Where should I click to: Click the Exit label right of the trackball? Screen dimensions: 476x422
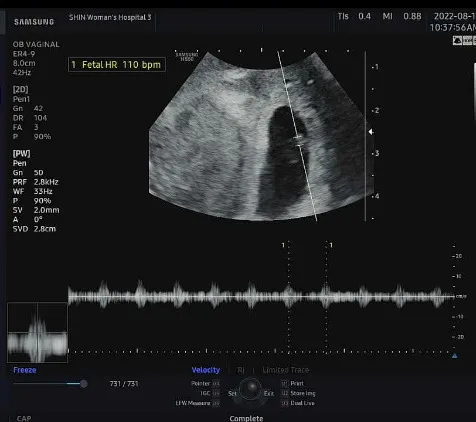(x=269, y=393)
